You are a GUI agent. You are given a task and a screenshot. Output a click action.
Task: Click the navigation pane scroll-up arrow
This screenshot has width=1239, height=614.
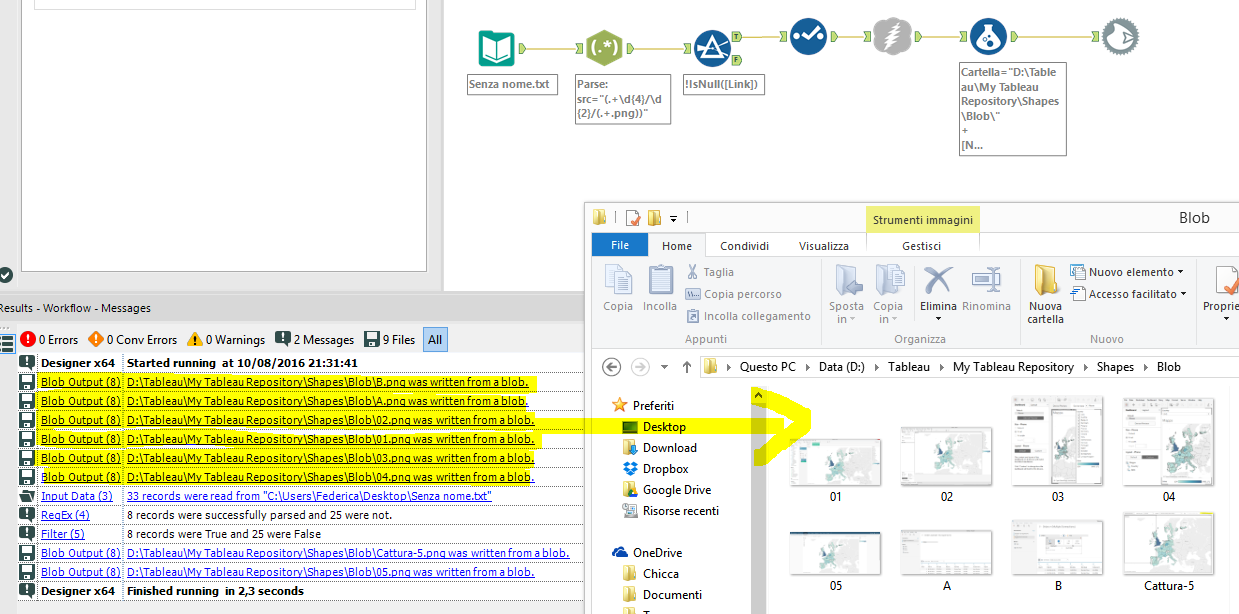[757, 395]
